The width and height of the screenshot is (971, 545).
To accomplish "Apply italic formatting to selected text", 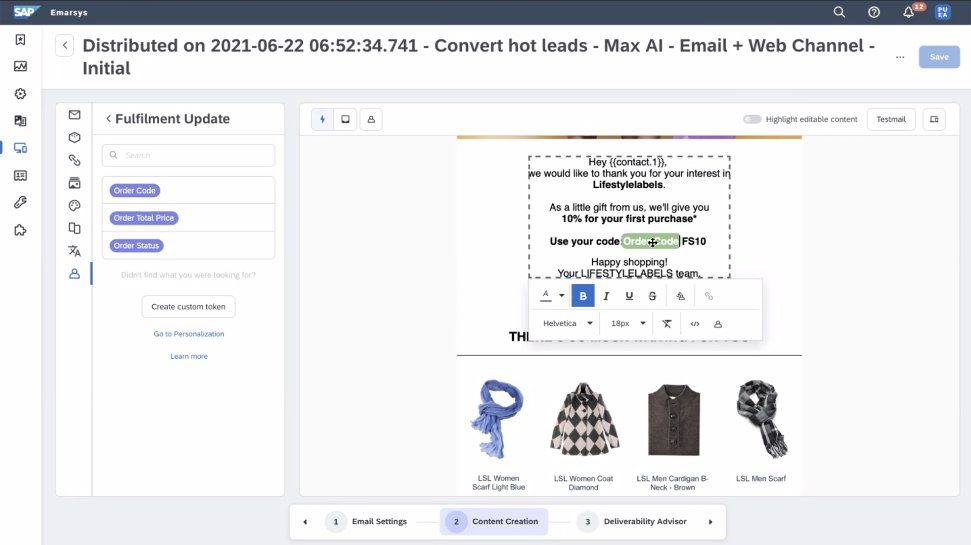I will click(606, 296).
